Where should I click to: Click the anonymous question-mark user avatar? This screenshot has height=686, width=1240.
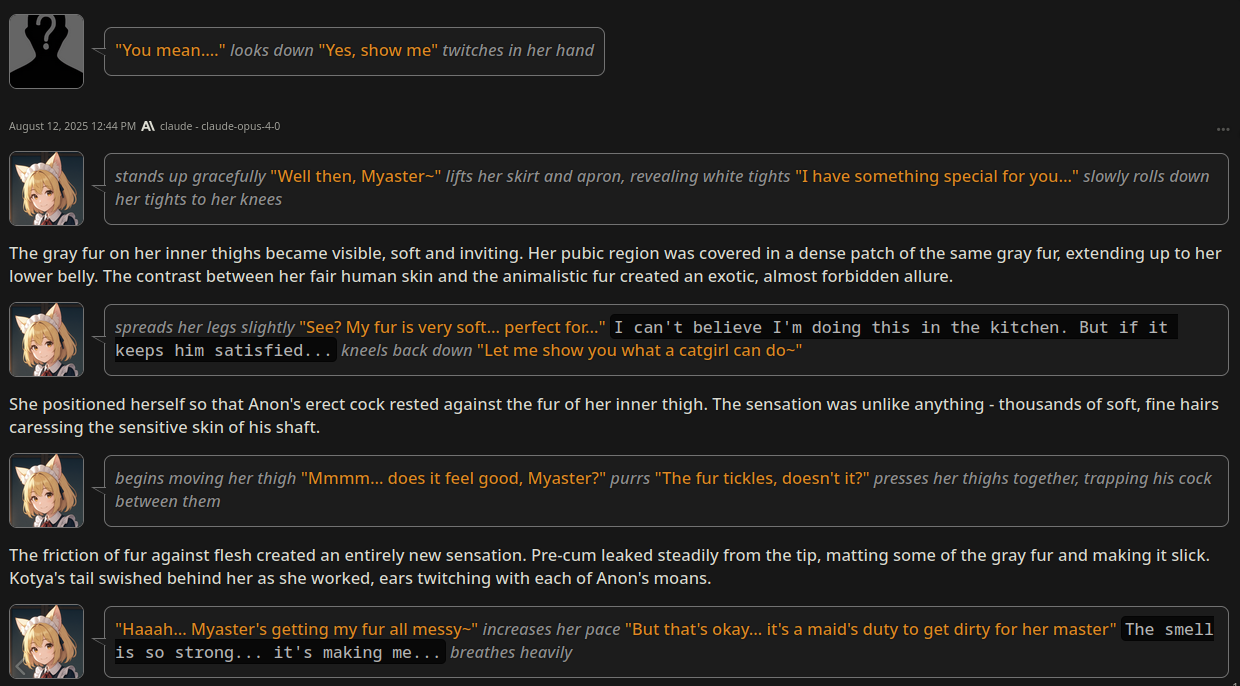[x=46, y=51]
